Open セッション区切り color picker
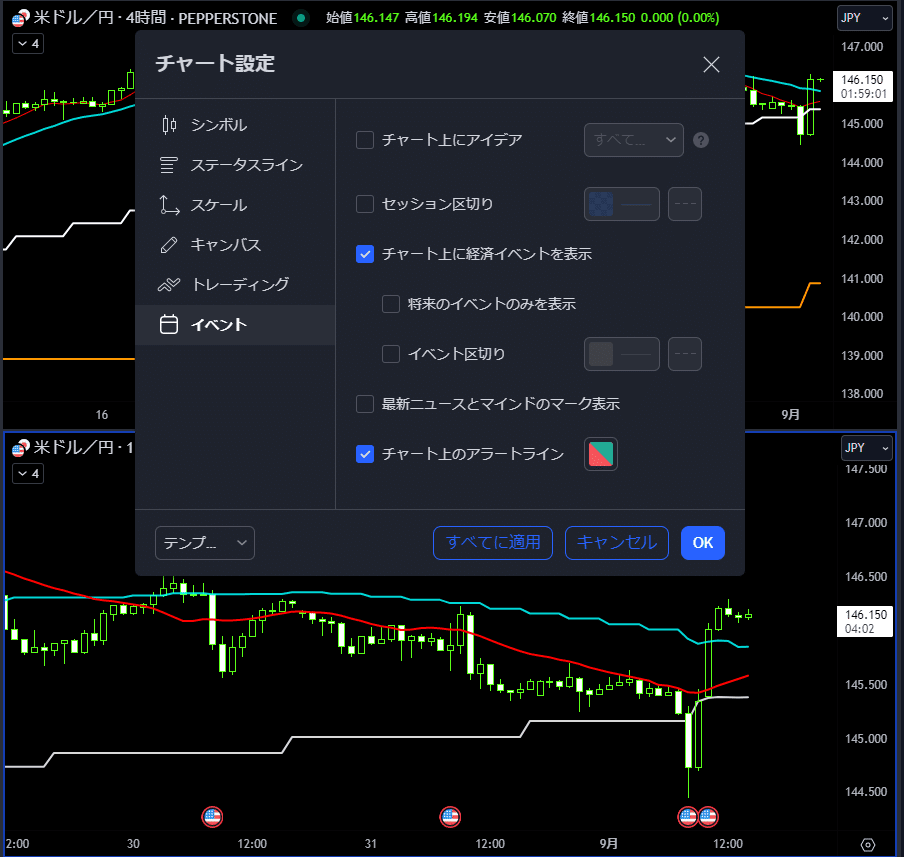 tap(622, 204)
